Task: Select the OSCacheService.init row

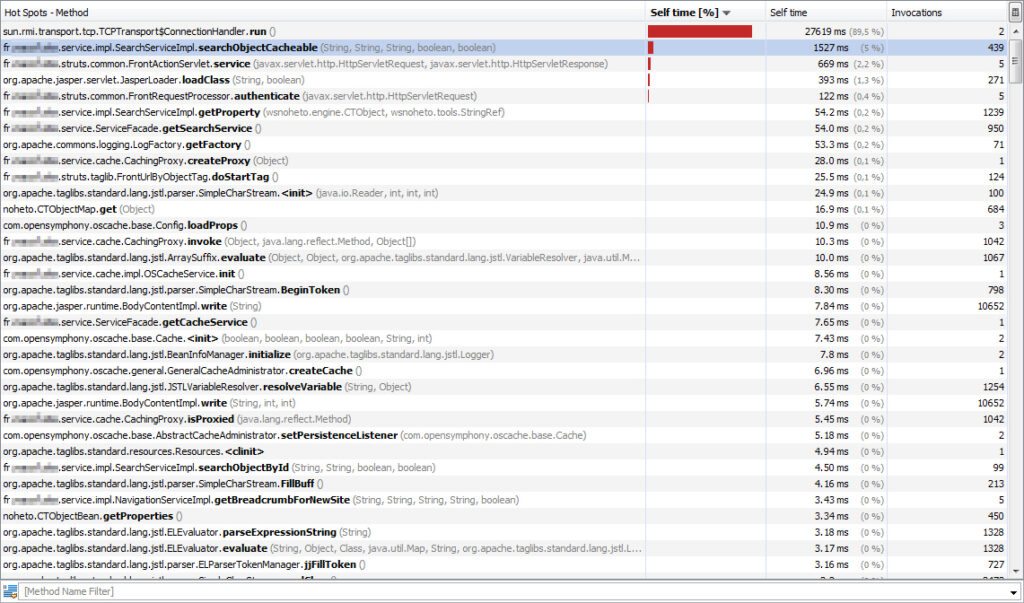Action: click(504, 274)
